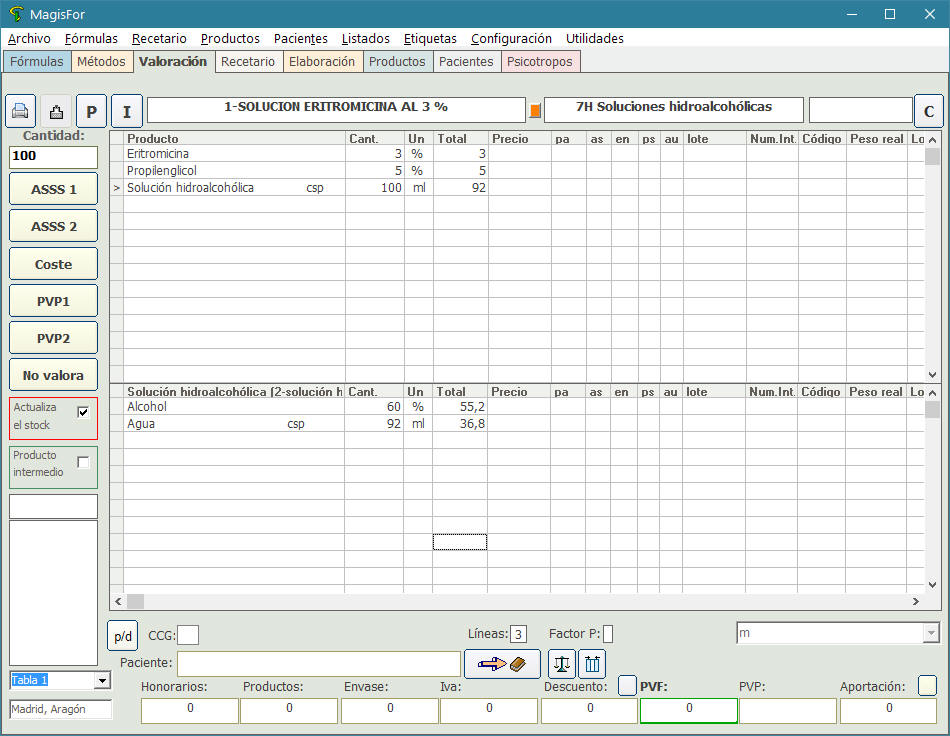This screenshot has width=950, height=736.
Task: Minimize the MagisFor window
Action: pos(852,14)
